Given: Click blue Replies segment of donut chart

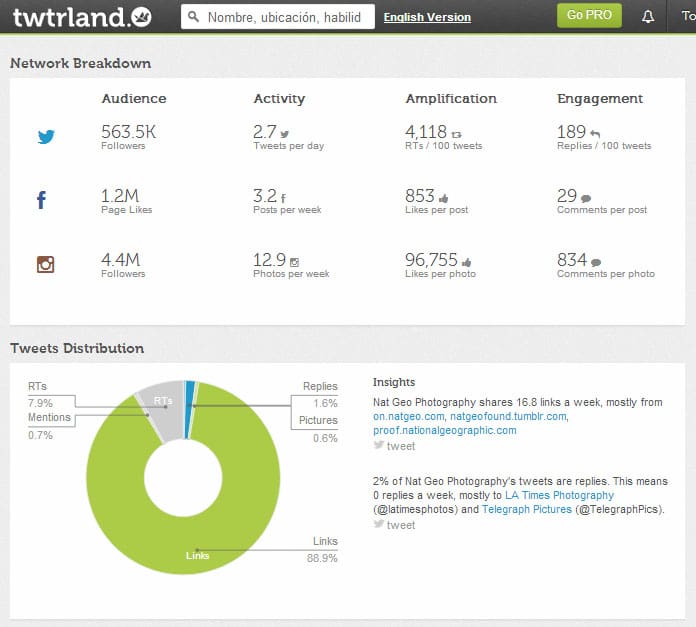Looking at the screenshot, I should click(190, 409).
